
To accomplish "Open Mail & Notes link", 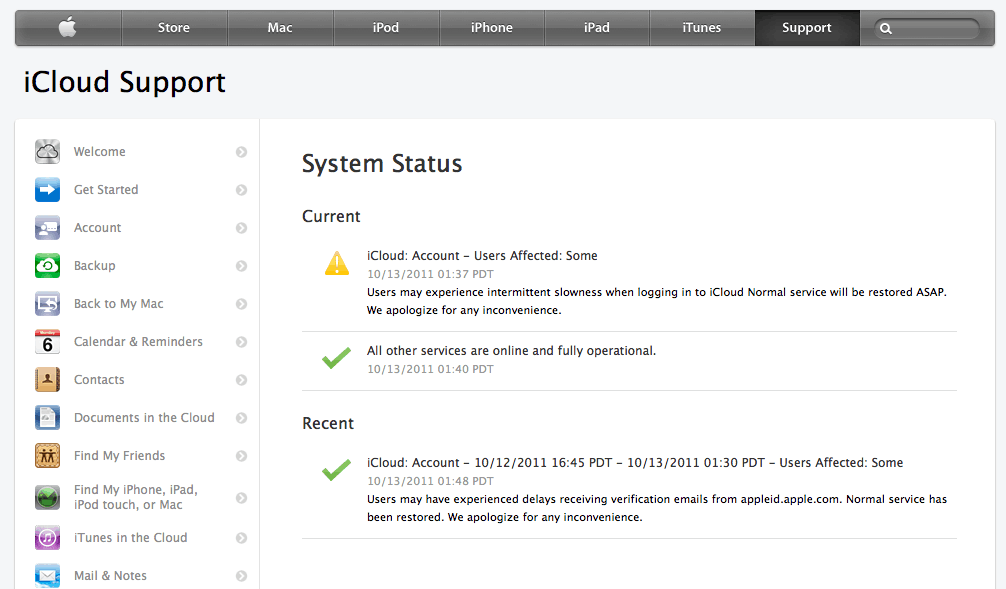I will [x=110, y=576].
